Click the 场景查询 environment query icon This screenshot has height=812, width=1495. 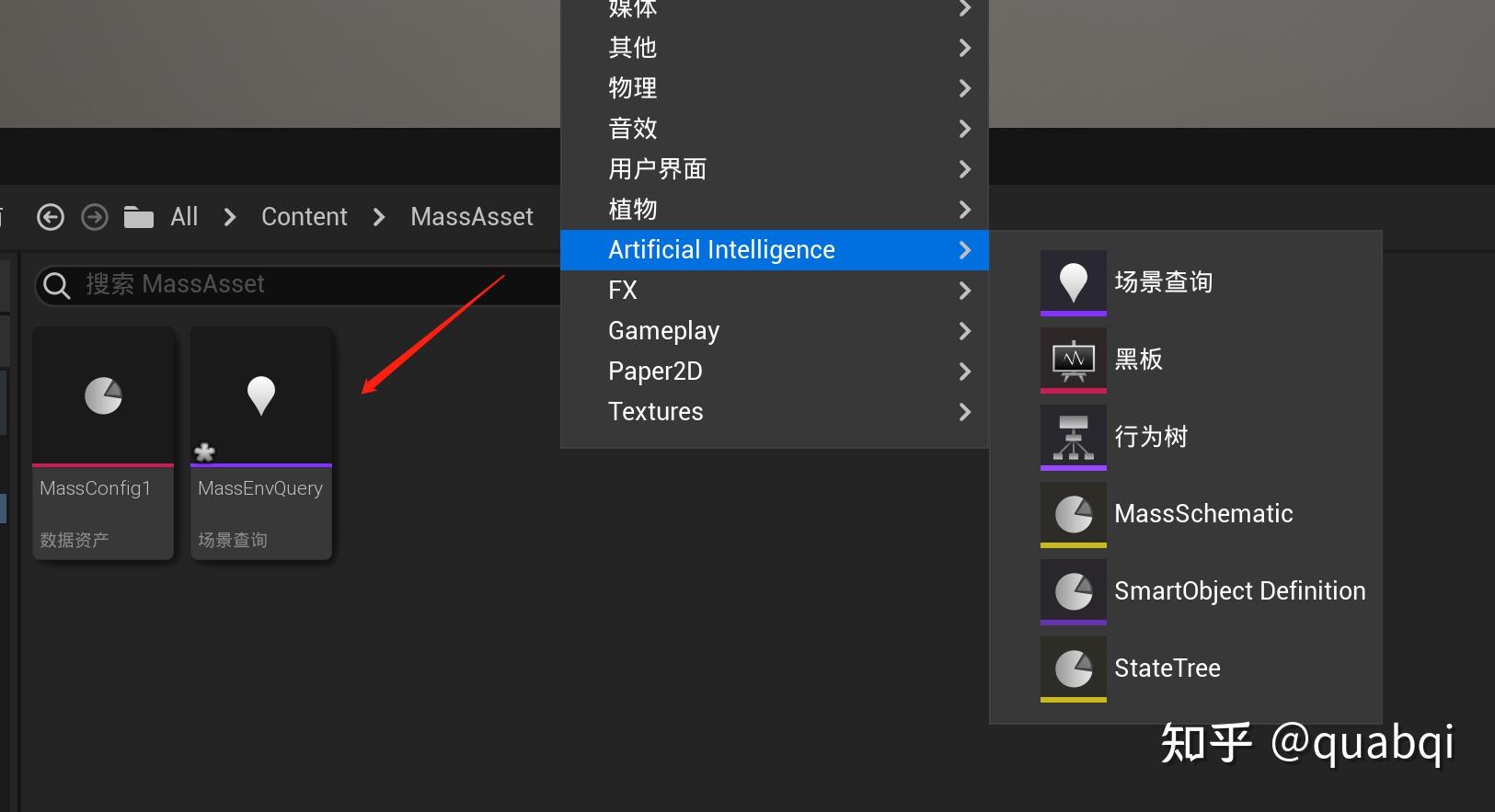(1073, 281)
